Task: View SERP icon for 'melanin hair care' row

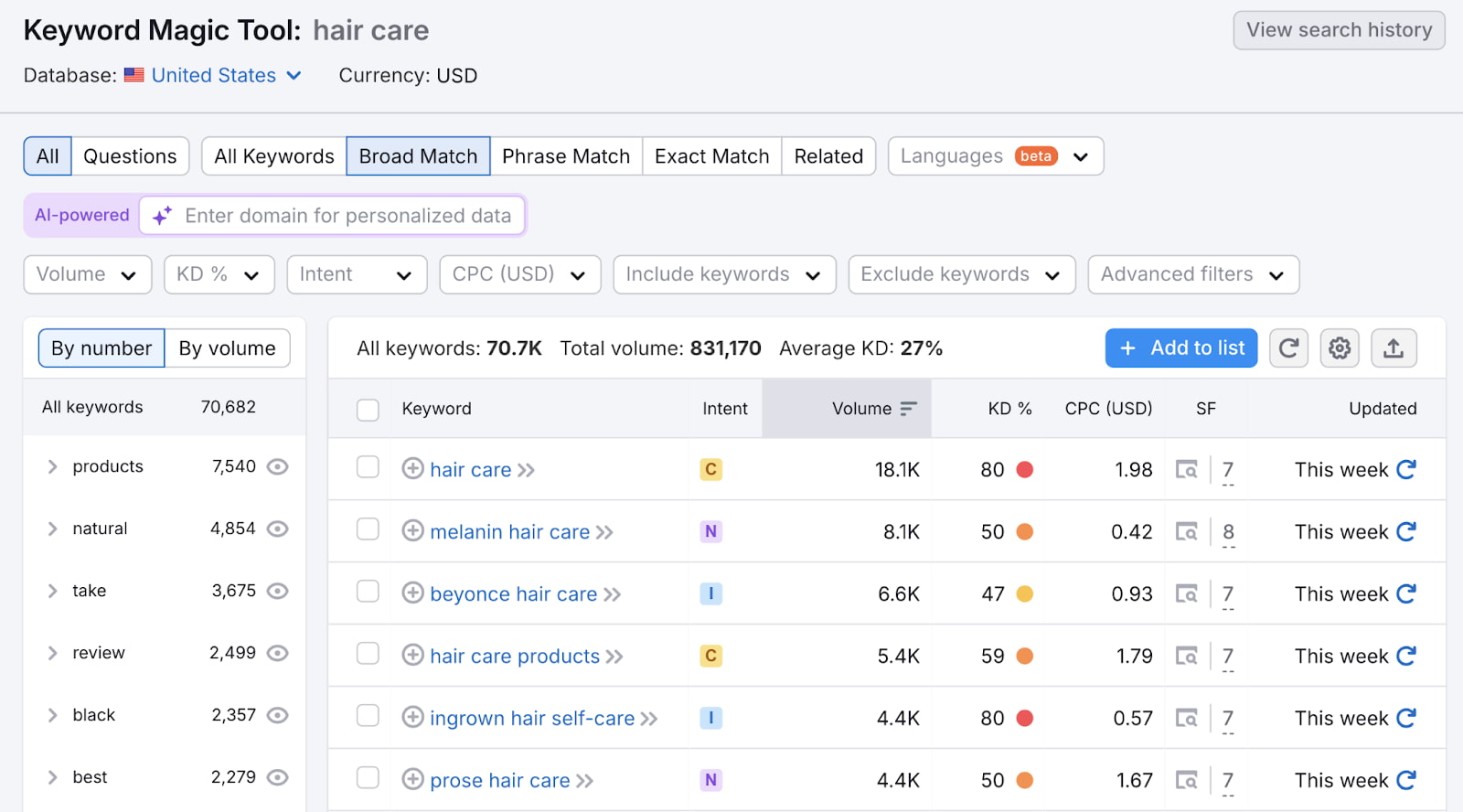Action: point(1187,532)
